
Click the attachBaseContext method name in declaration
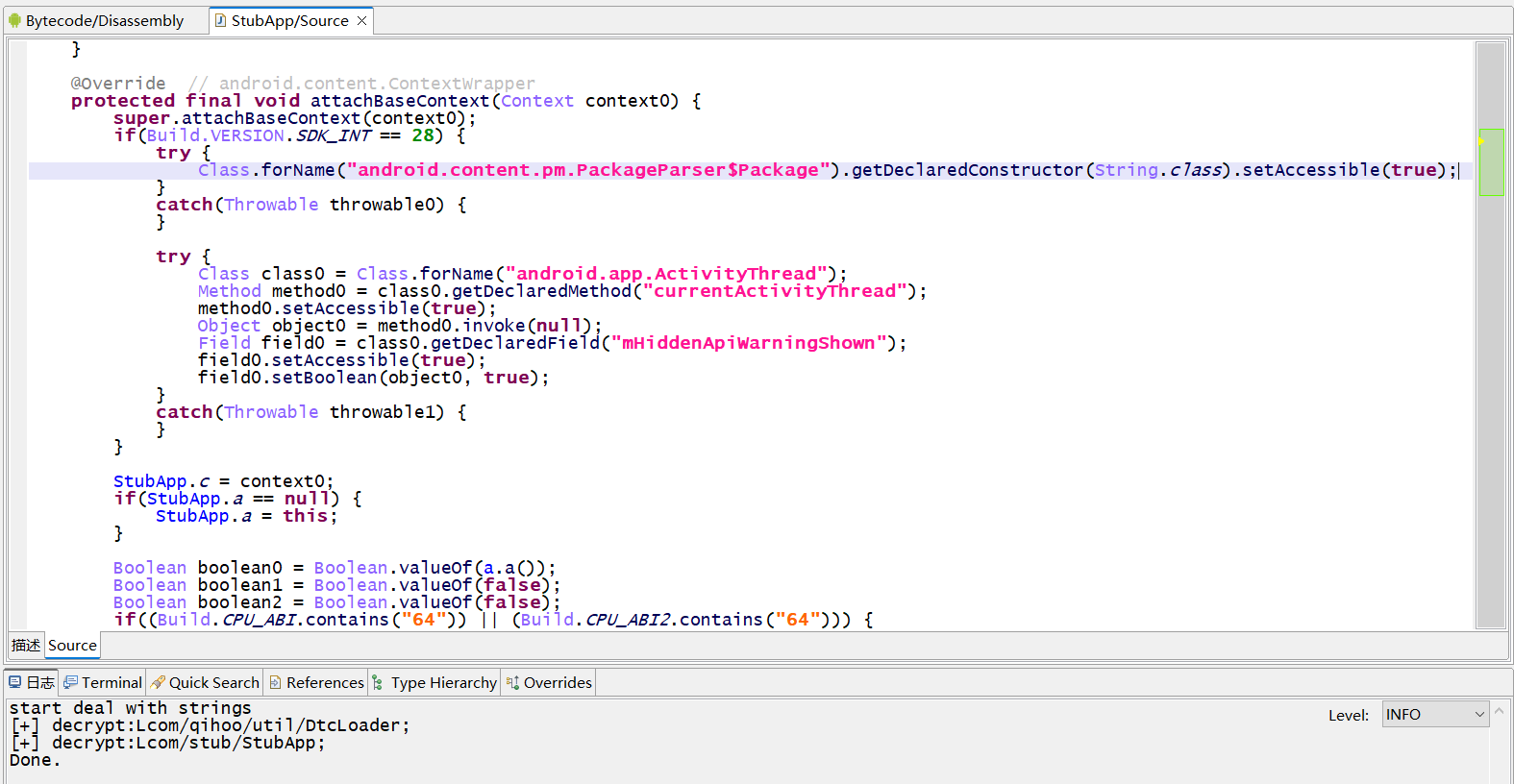point(399,101)
